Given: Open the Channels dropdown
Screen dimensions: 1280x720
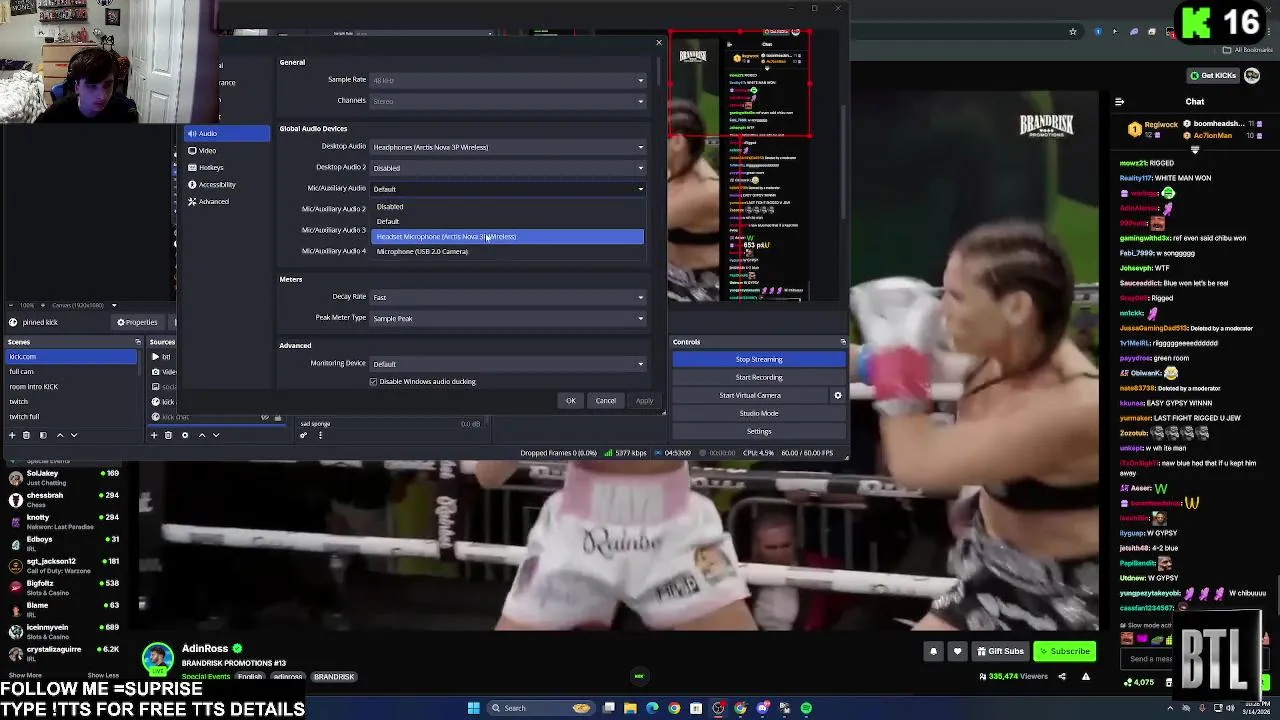Looking at the screenshot, I should point(508,101).
